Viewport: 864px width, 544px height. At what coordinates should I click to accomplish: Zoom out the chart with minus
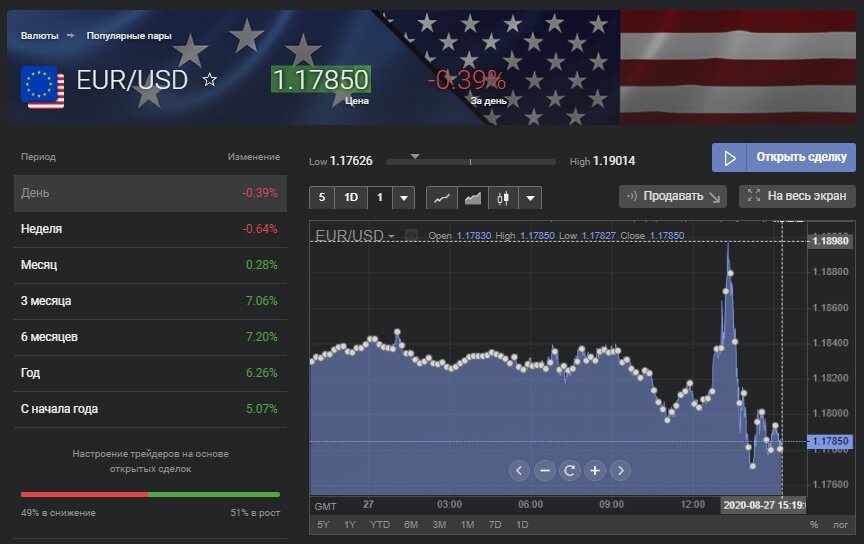pos(544,470)
